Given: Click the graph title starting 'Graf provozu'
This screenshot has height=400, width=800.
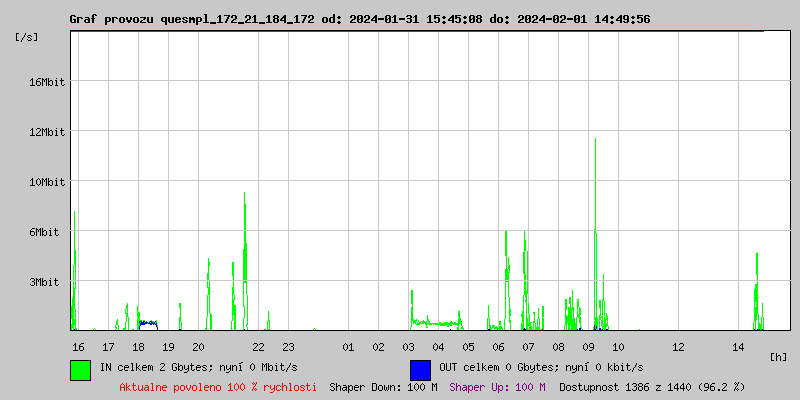Looking at the screenshot, I should coord(359,19).
